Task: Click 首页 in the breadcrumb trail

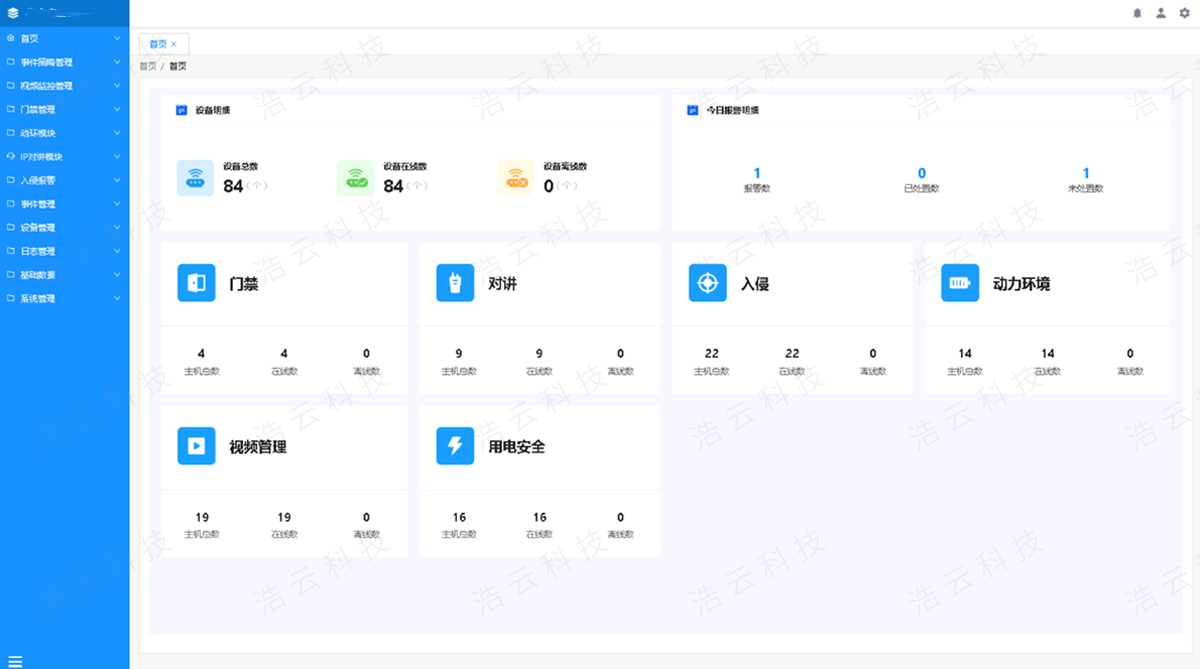Action: click(x=144, y=65)
